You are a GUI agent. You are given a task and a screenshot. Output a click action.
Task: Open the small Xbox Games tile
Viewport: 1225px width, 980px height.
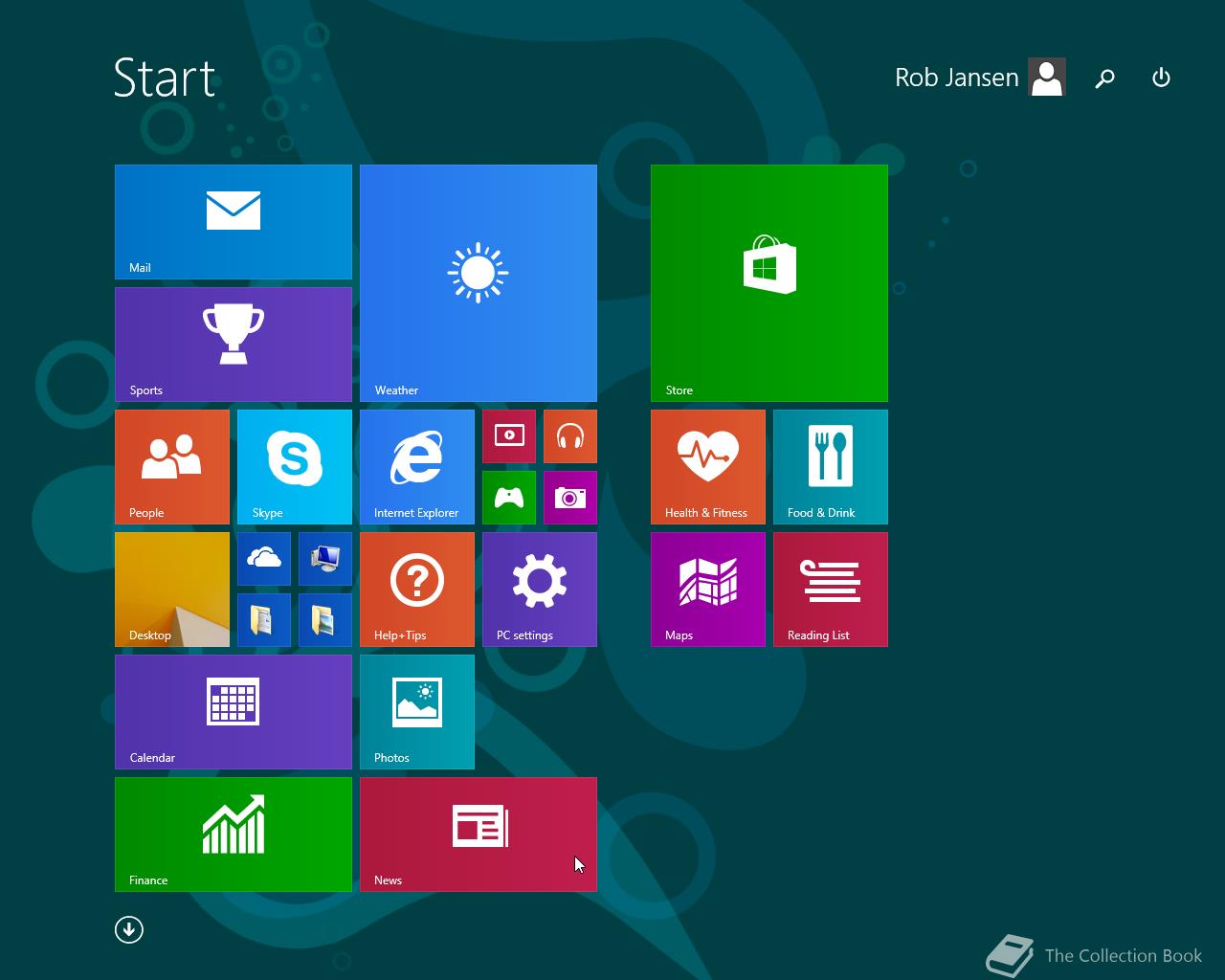509,498
